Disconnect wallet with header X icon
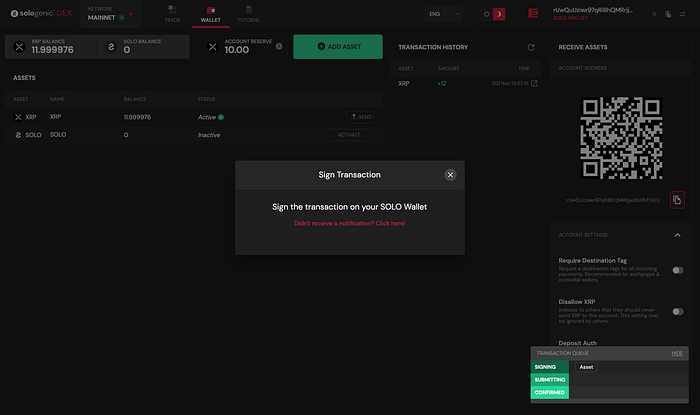The image size is (700, 415). (x=654, y=14)
